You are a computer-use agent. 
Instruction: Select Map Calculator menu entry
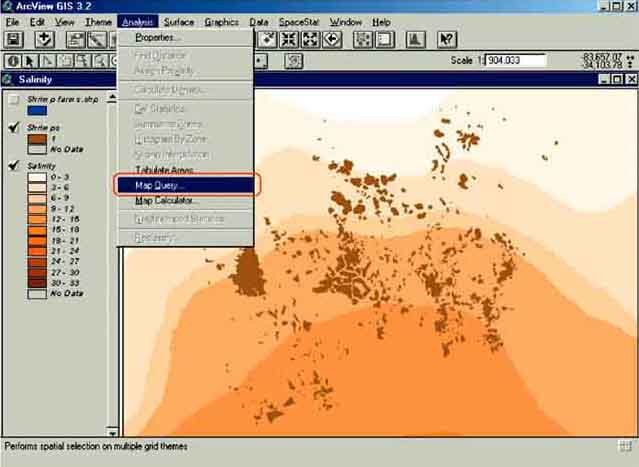166,200
